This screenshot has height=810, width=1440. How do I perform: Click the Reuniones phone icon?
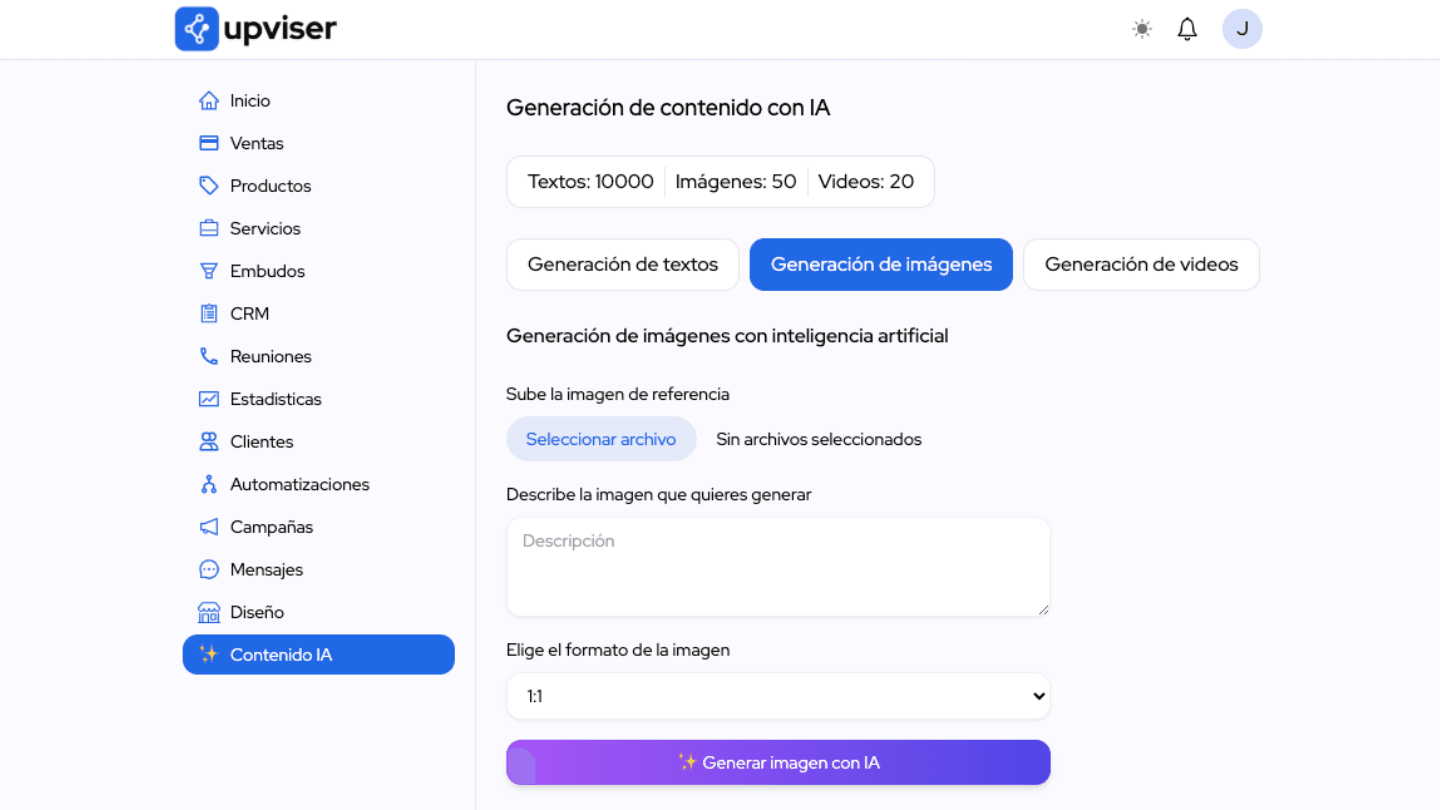209,356
